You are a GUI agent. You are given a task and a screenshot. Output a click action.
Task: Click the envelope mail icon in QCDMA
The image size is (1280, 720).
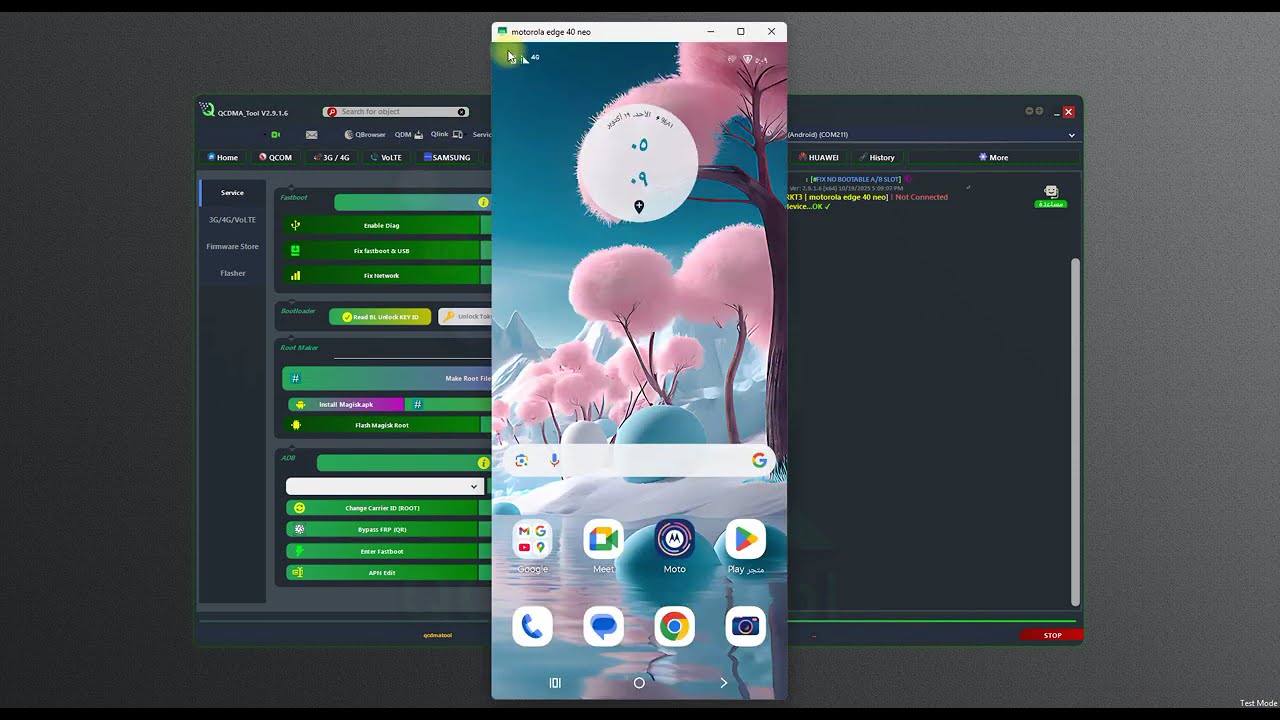tap(312, 134)
